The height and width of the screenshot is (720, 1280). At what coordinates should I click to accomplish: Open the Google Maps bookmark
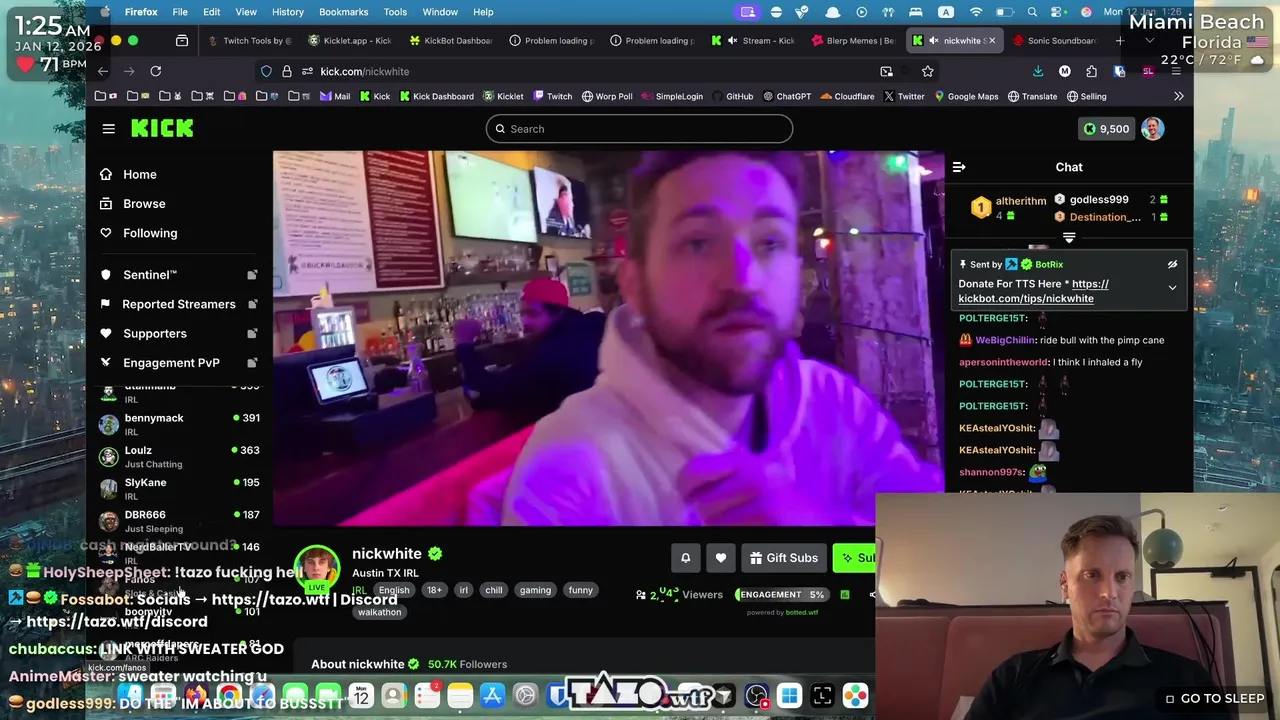pyautogui.click(x=966, y=97)
